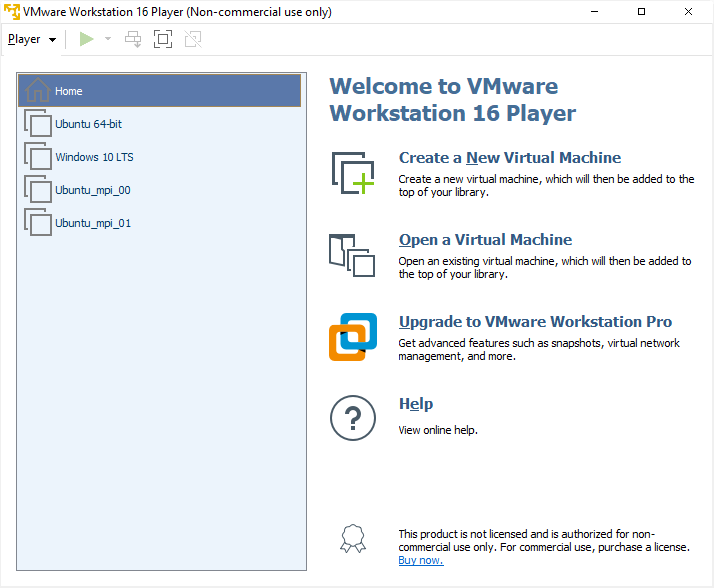Enter full screen mode icon
Viewport: 714px width, 588px height.
pos(163,39)
